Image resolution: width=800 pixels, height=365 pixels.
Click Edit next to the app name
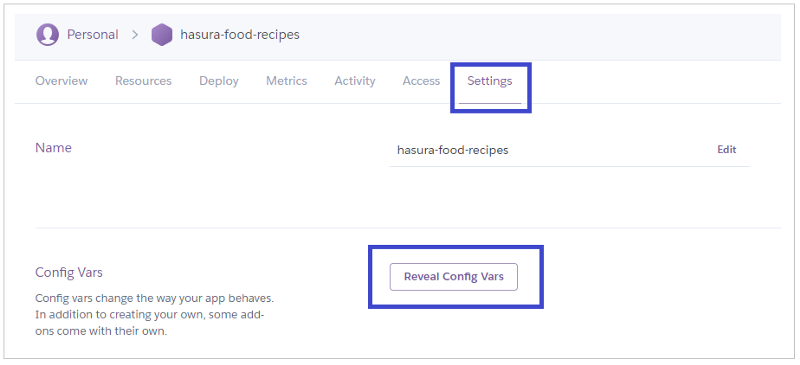(x=727, y=150)
